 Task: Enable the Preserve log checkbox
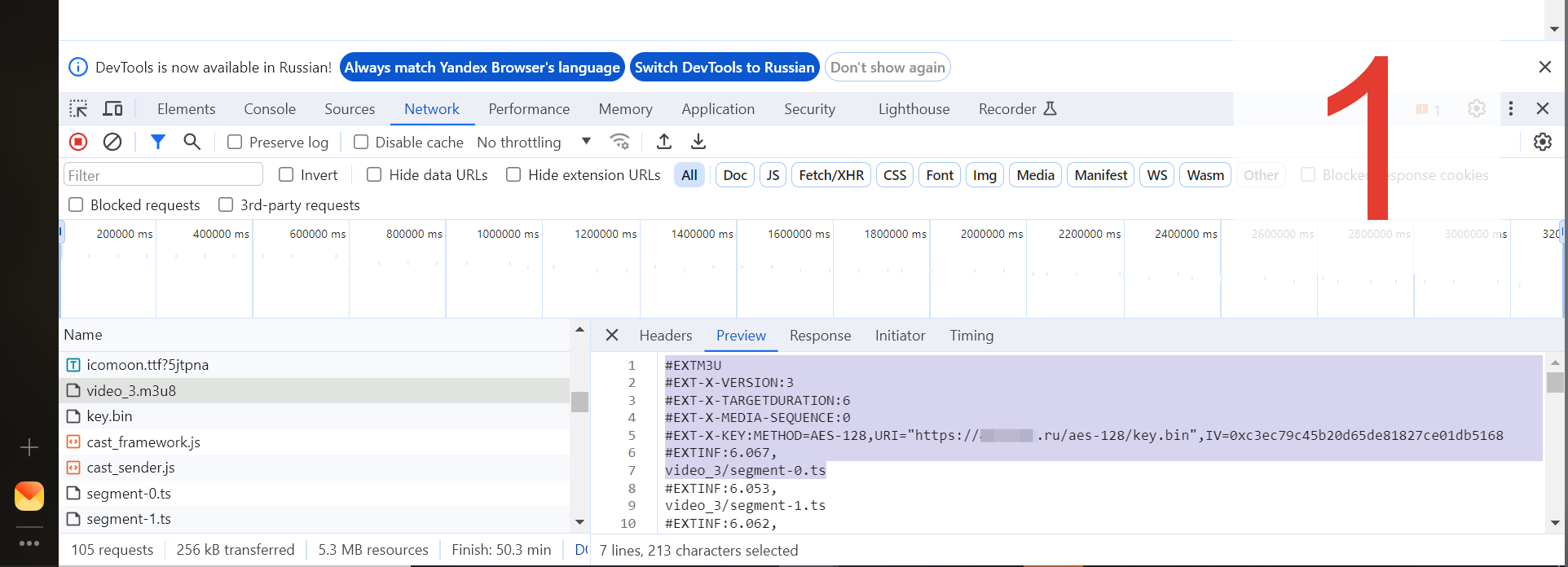[x=235, y=142]
